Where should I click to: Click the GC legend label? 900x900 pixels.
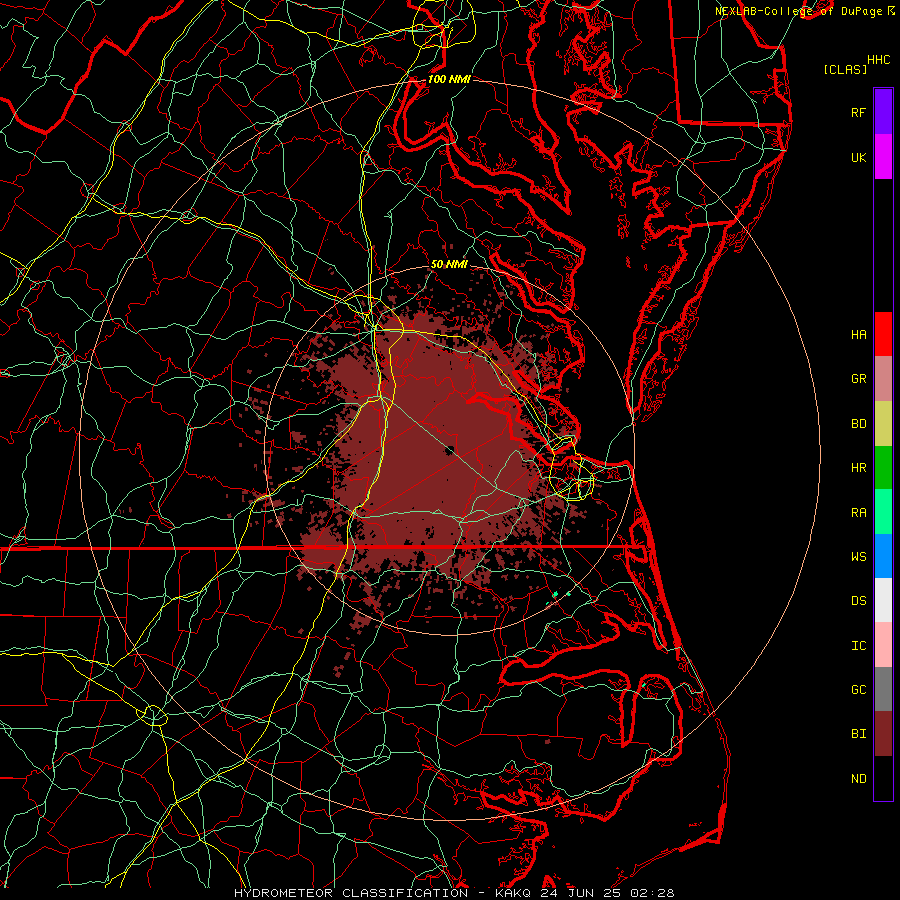click(858, 689)
